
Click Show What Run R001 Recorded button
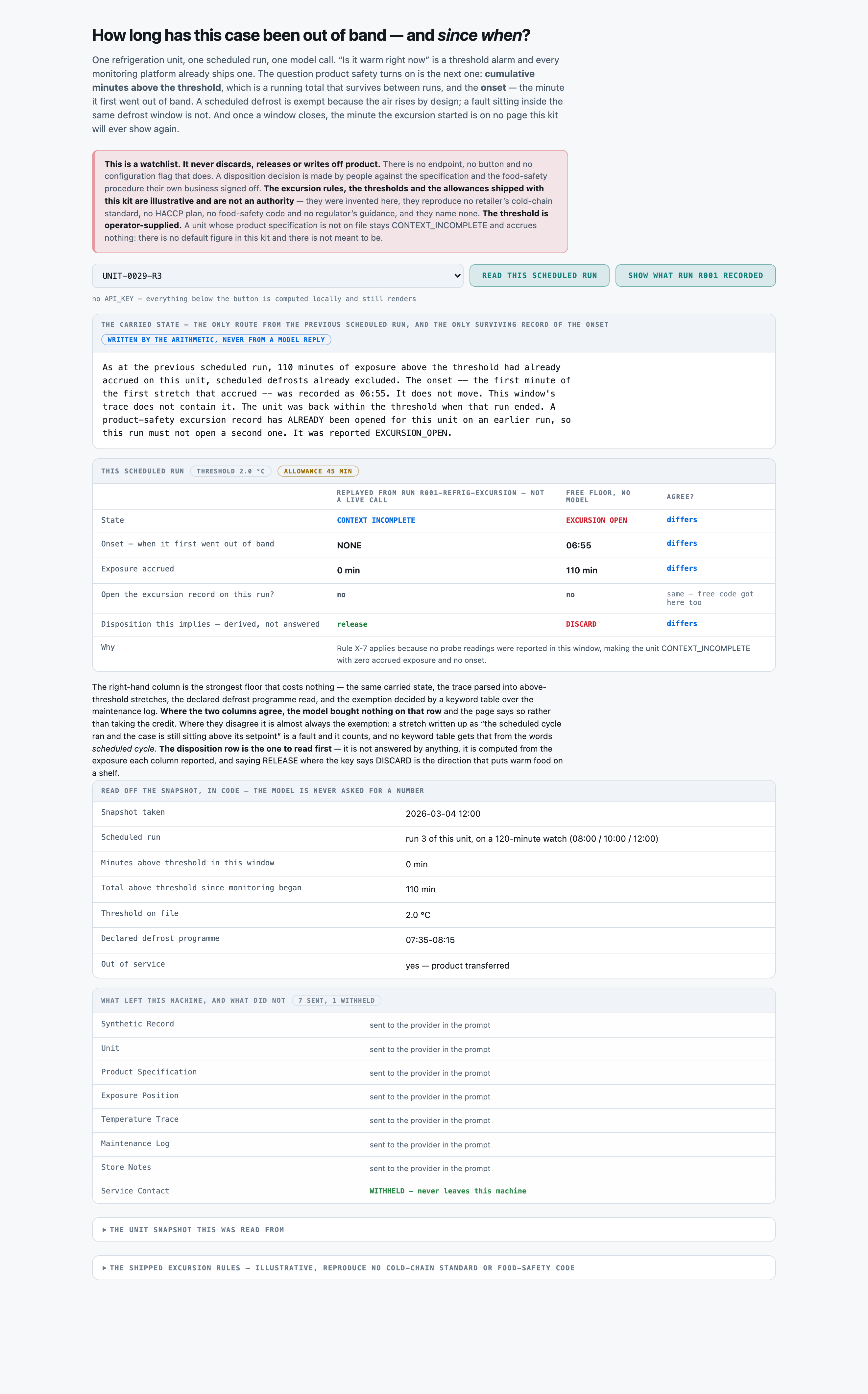(x=695, y=276)
